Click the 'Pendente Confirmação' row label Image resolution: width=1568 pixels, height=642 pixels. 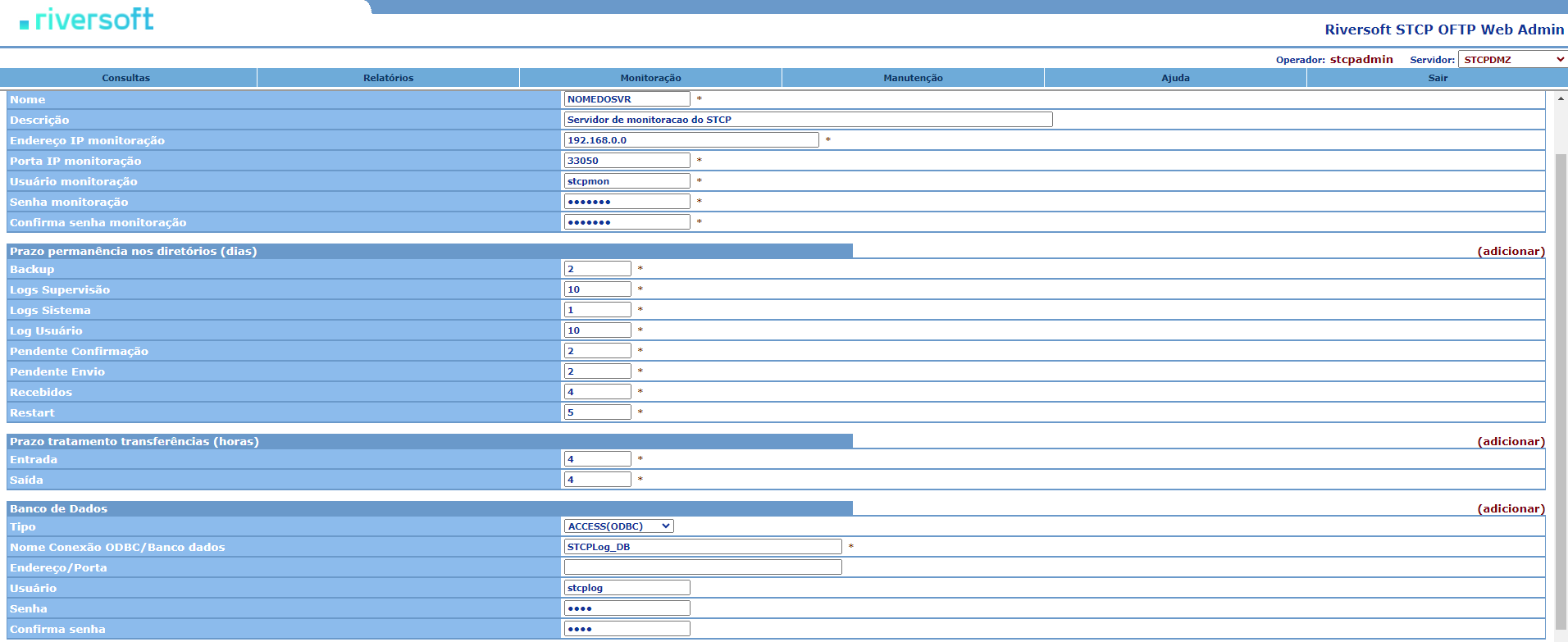click(x=80, y=352)
